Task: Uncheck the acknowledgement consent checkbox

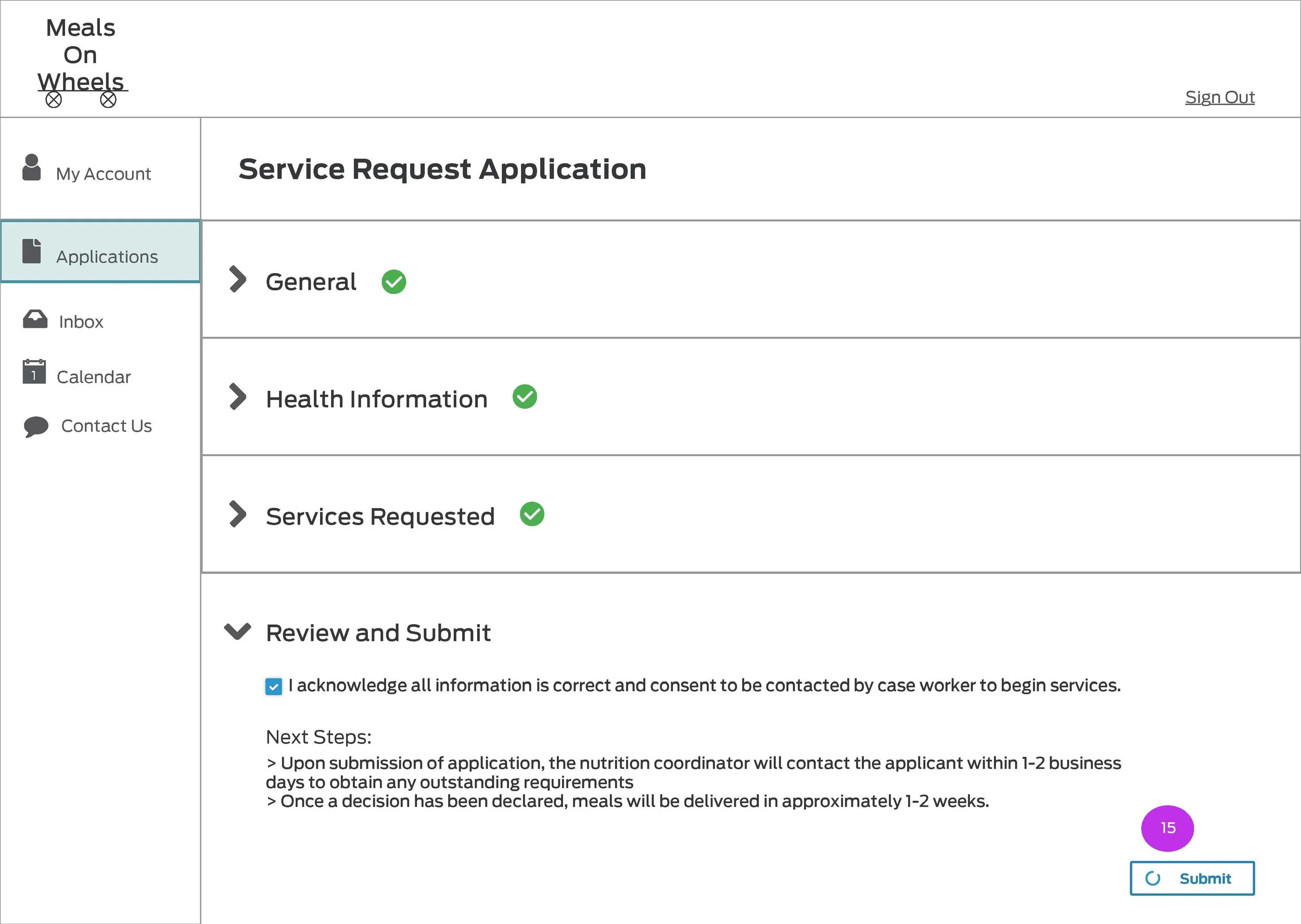Action: click(x=273, y=687)
